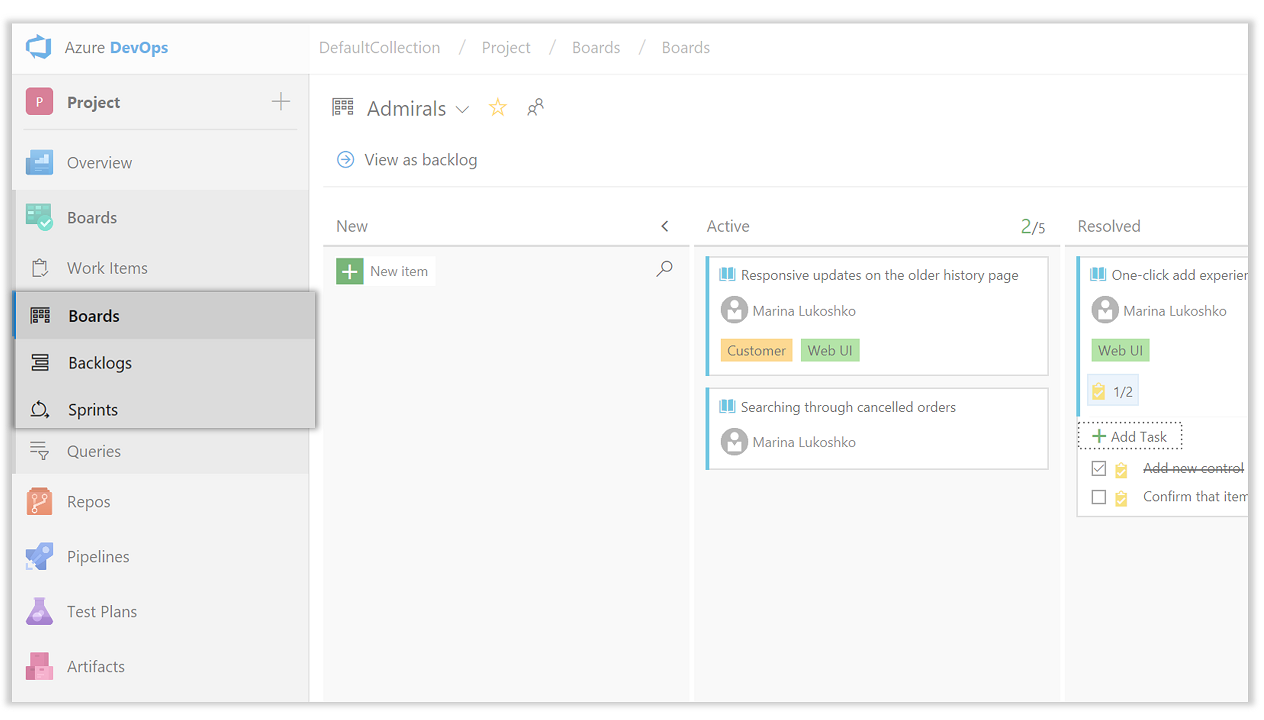Click the search icon in New column
Image resolution: width=1264 pixels, height=720 pixels.
coord(664,269)
